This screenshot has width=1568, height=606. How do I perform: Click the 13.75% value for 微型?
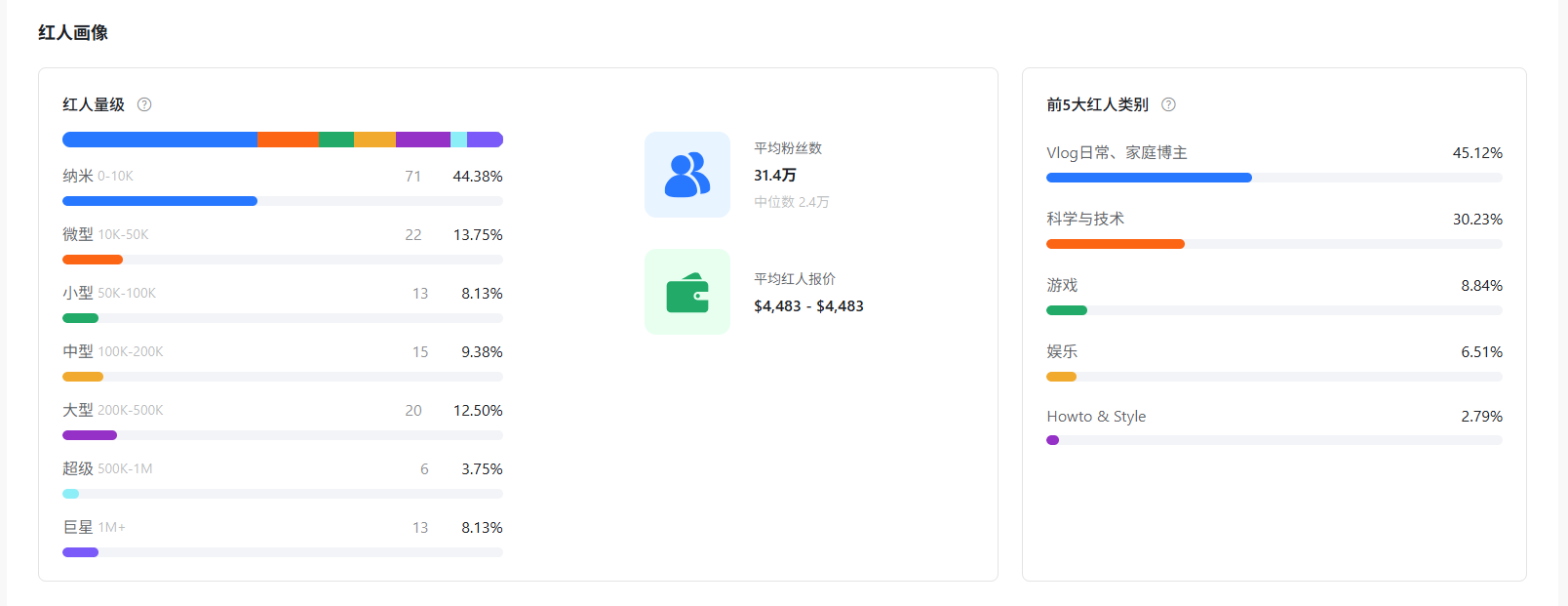click(478, 234)
